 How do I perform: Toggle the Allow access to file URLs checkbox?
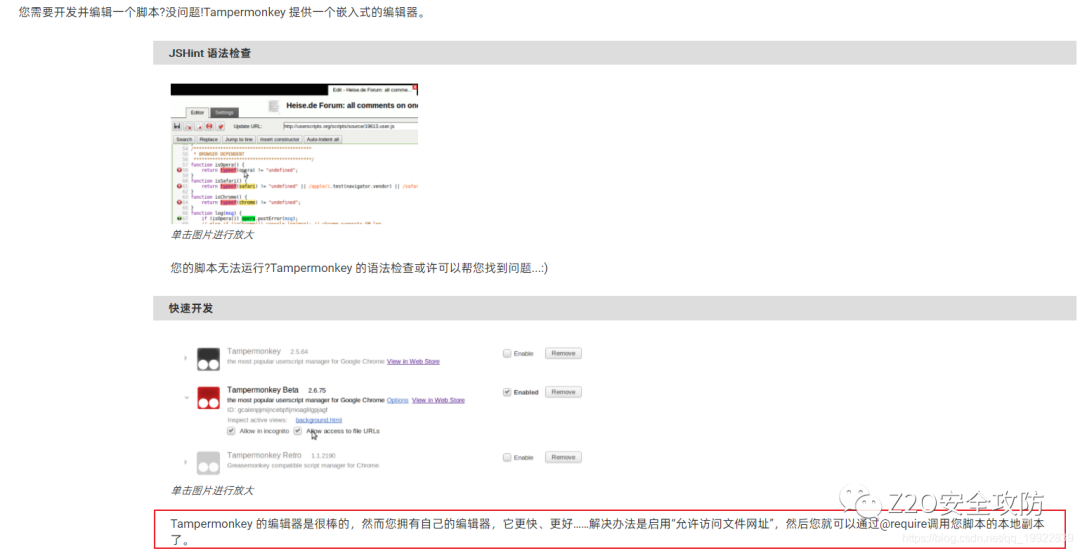pos(298,430)
